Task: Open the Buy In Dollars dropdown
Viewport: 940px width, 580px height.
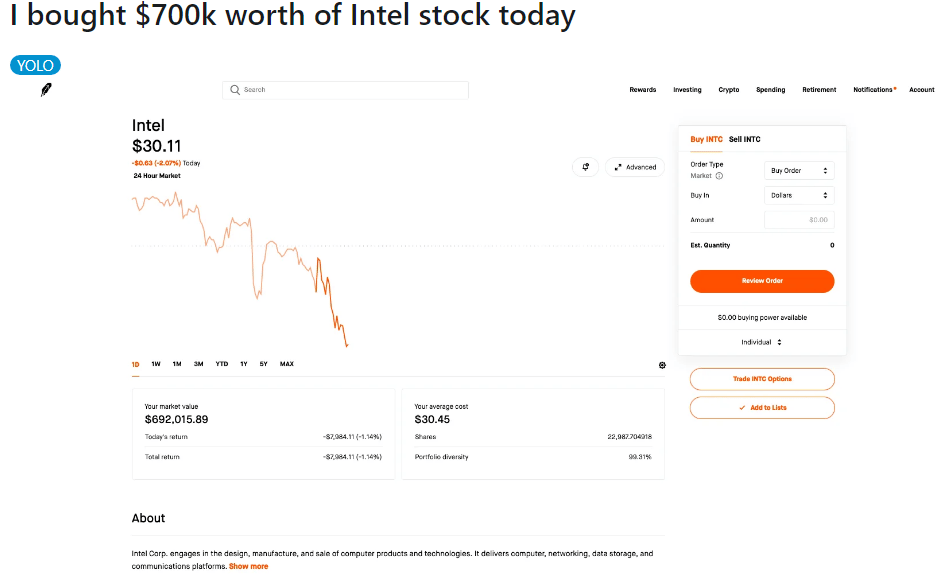Action: pos(798,196)
